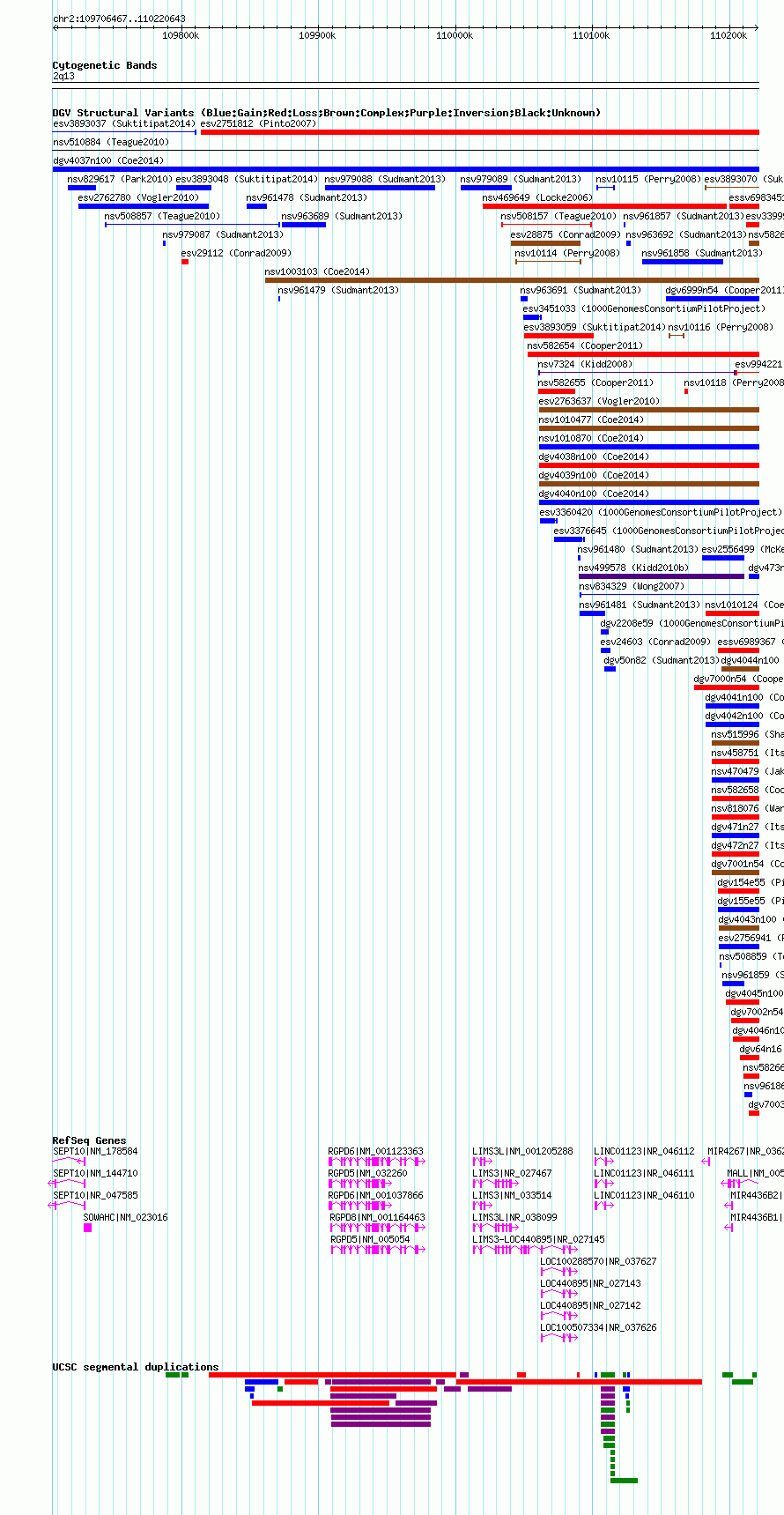This screenshot has width=784, height=1515.
Task: Open nsv961481 (Sudmant2013) variant
Action: click(x=640, y=605)
